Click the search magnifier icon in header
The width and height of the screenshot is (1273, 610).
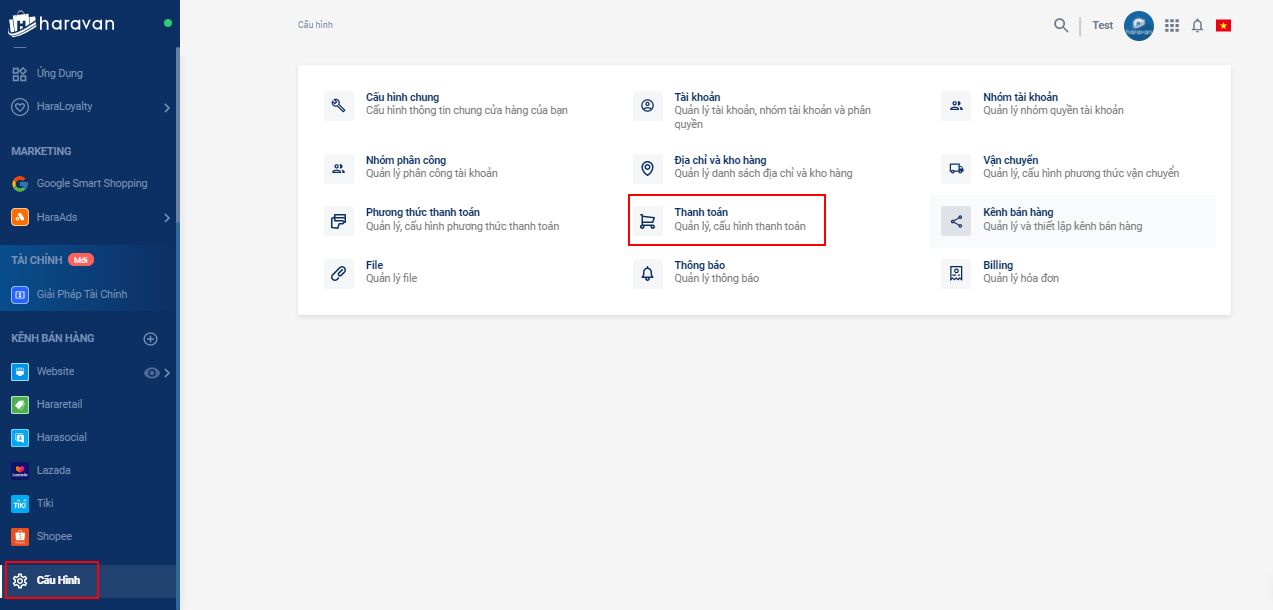(x=1061, y=26)
